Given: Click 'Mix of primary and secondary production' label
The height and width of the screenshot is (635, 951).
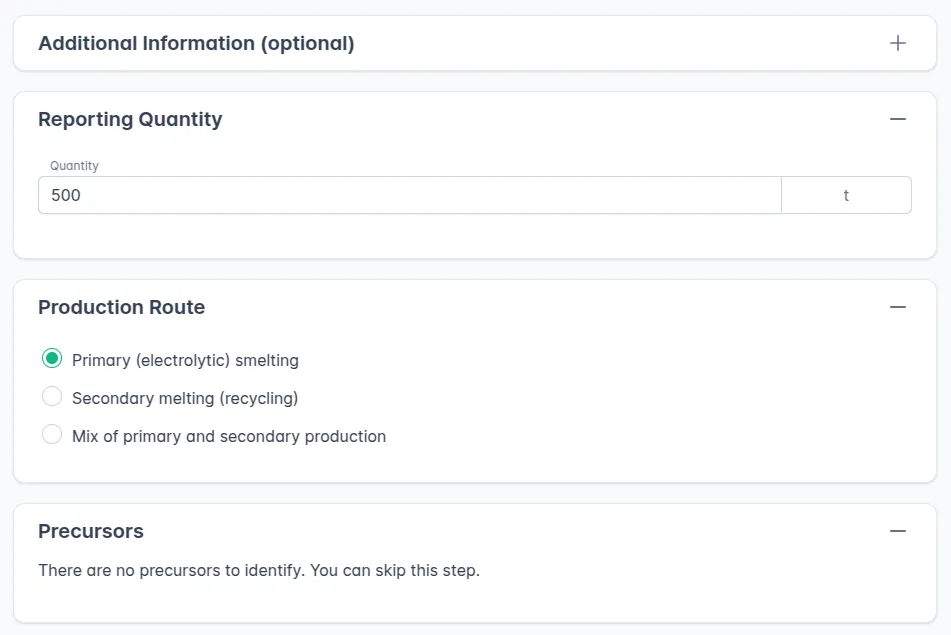Looking at the screenshot, I should 229,436.
